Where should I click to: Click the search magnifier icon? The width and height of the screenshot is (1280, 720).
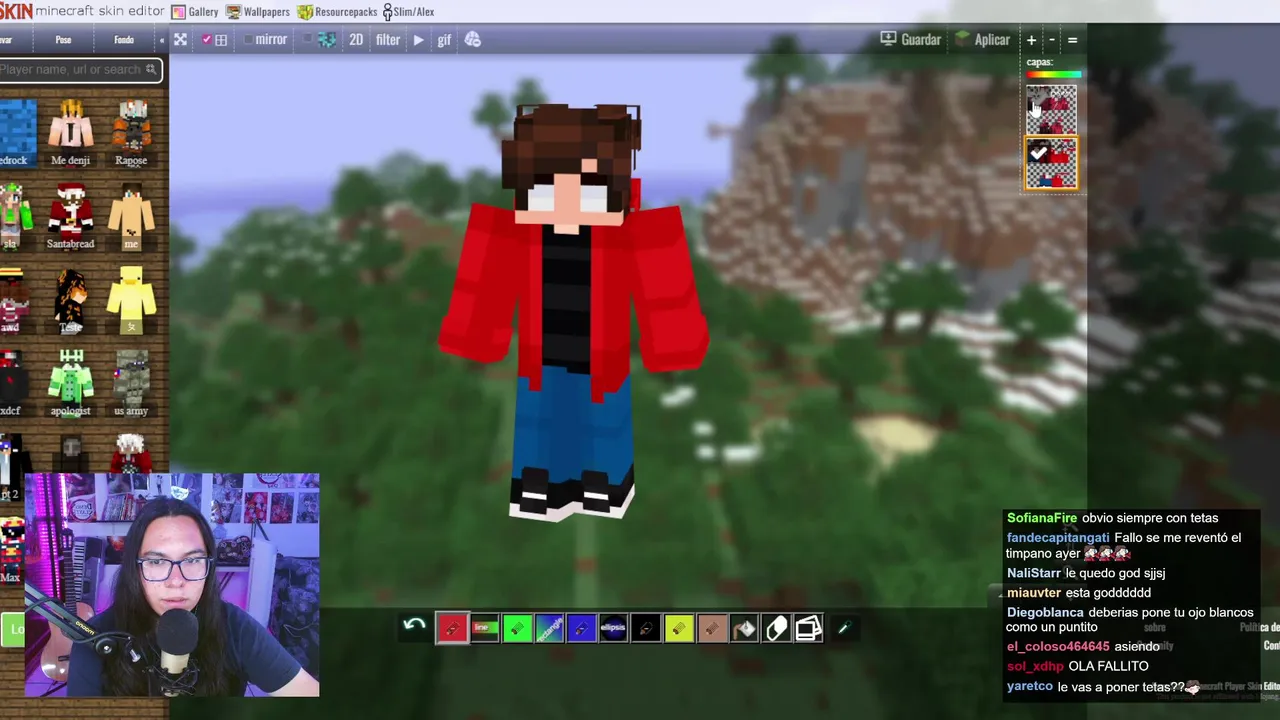pyautogui.click(x=151, y=69)
